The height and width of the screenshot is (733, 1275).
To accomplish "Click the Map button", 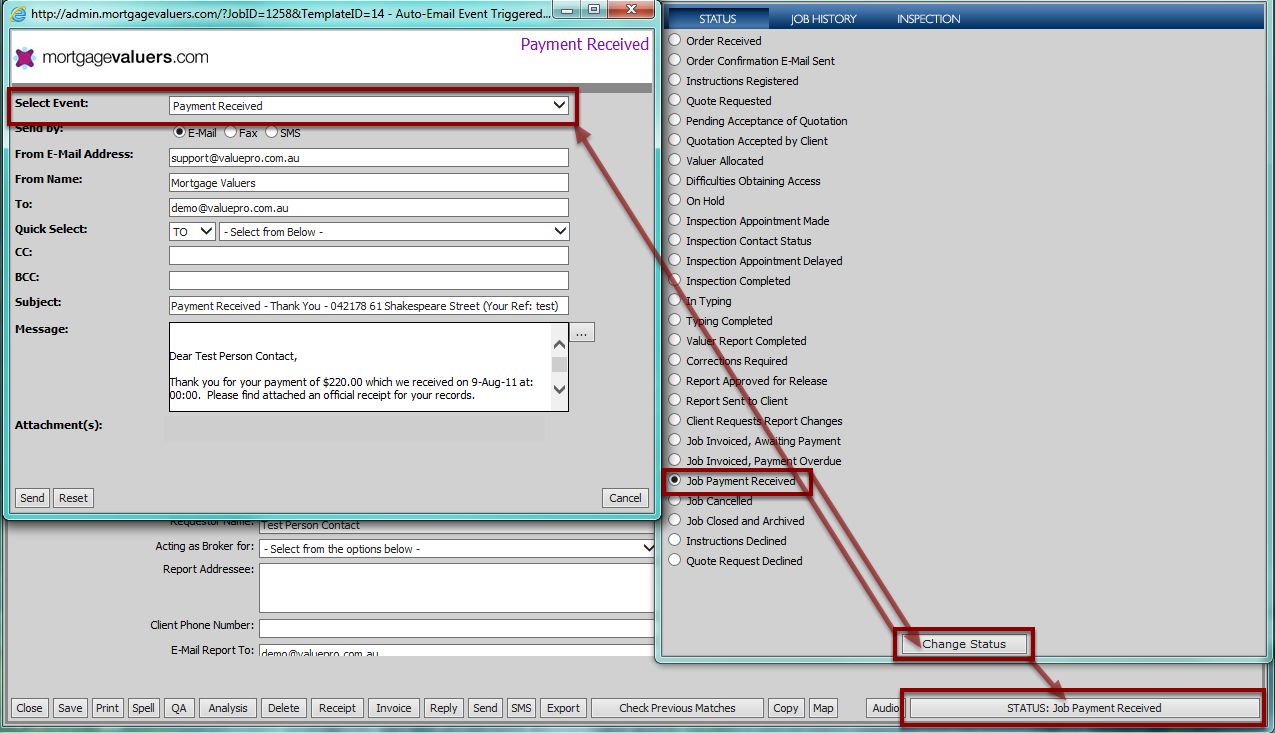I will pos(823,708).
